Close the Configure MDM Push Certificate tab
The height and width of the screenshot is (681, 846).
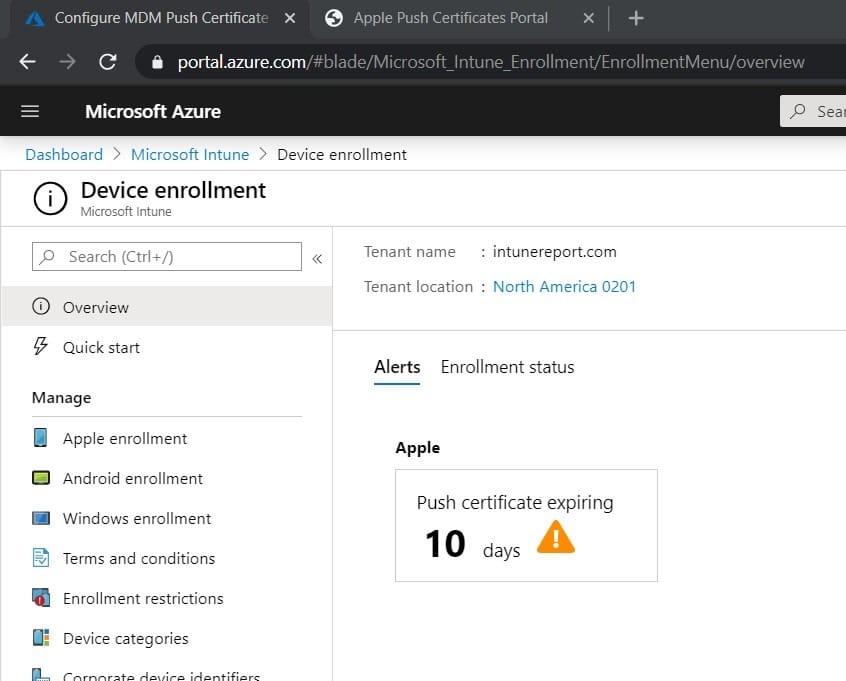[x=290, y=18]
